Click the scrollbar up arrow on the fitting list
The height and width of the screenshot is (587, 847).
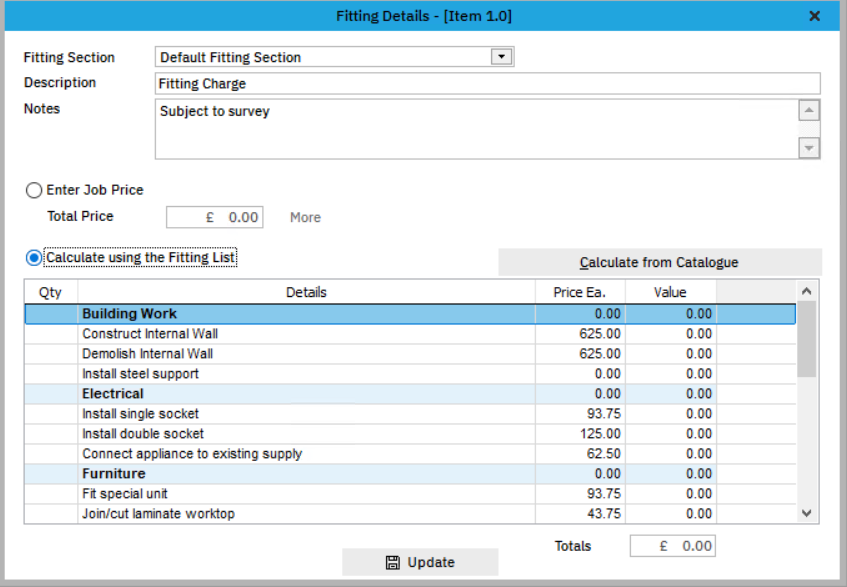[806, 291]
